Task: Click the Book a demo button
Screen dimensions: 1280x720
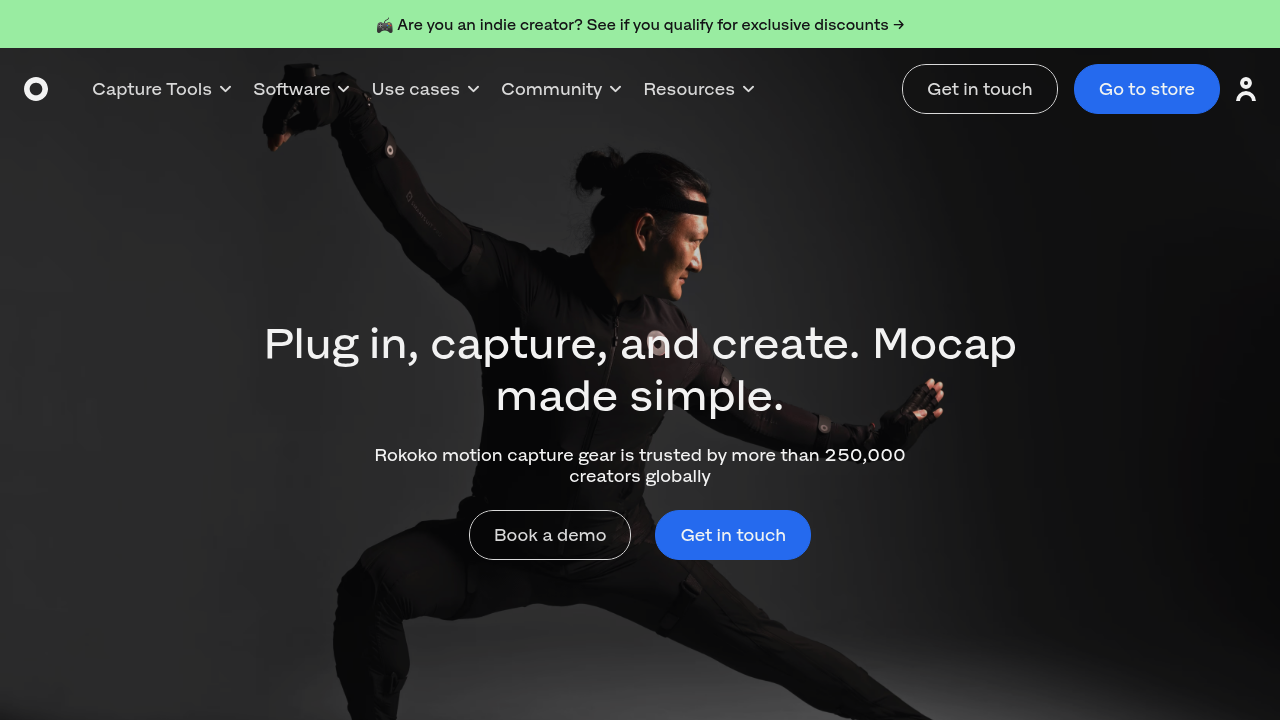Action: tap(550, 535)
